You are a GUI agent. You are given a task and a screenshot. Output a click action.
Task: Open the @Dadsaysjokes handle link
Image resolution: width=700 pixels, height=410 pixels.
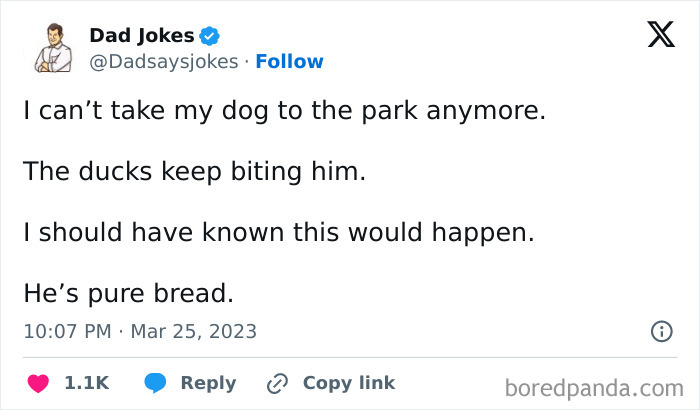(x=164, y=62)
